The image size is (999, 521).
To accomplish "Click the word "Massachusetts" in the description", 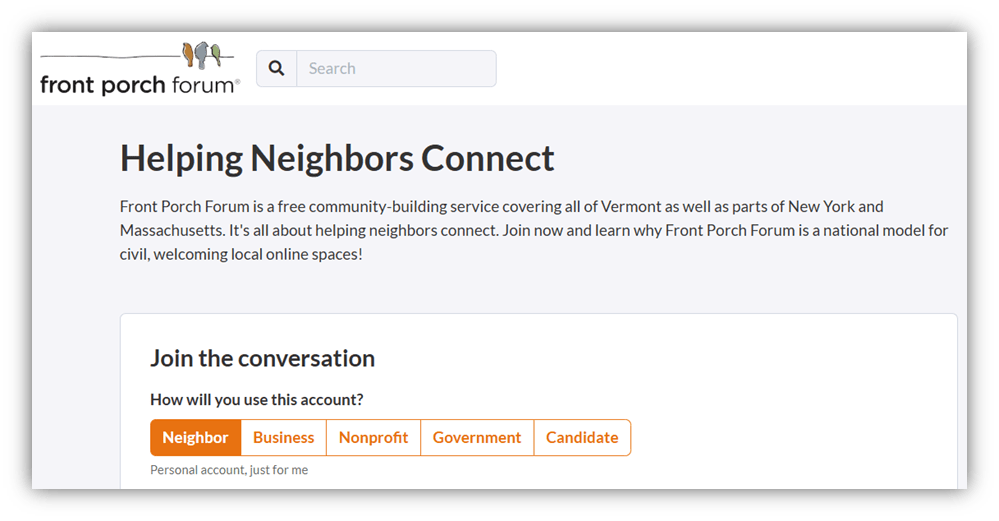I will coord(170,230).
